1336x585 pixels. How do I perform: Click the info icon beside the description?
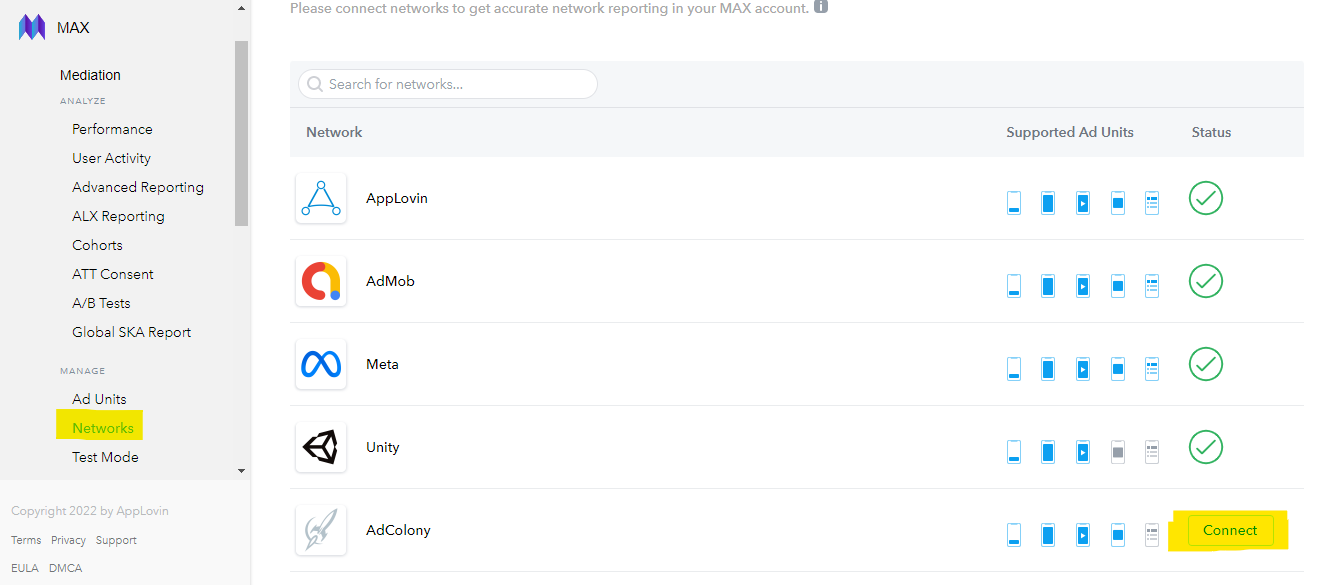pyautogui.click(x=821, y=6)
